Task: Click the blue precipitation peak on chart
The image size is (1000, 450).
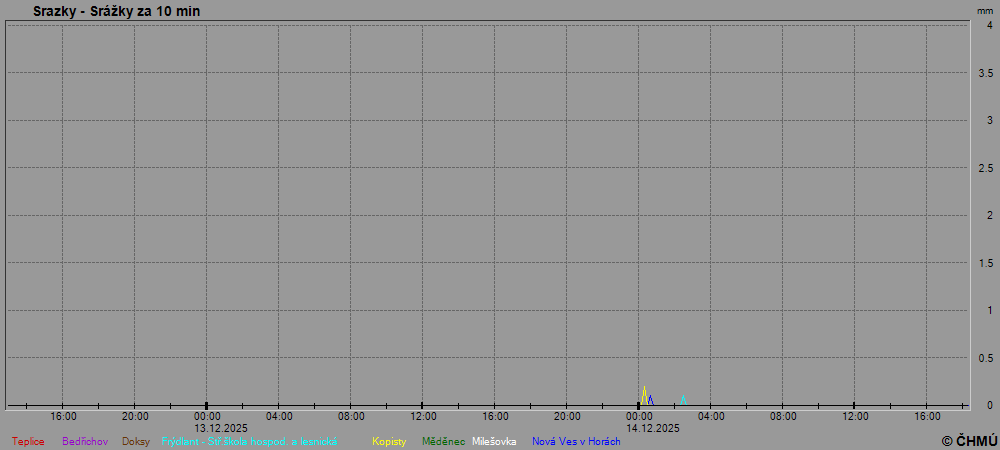Action: 650,398
